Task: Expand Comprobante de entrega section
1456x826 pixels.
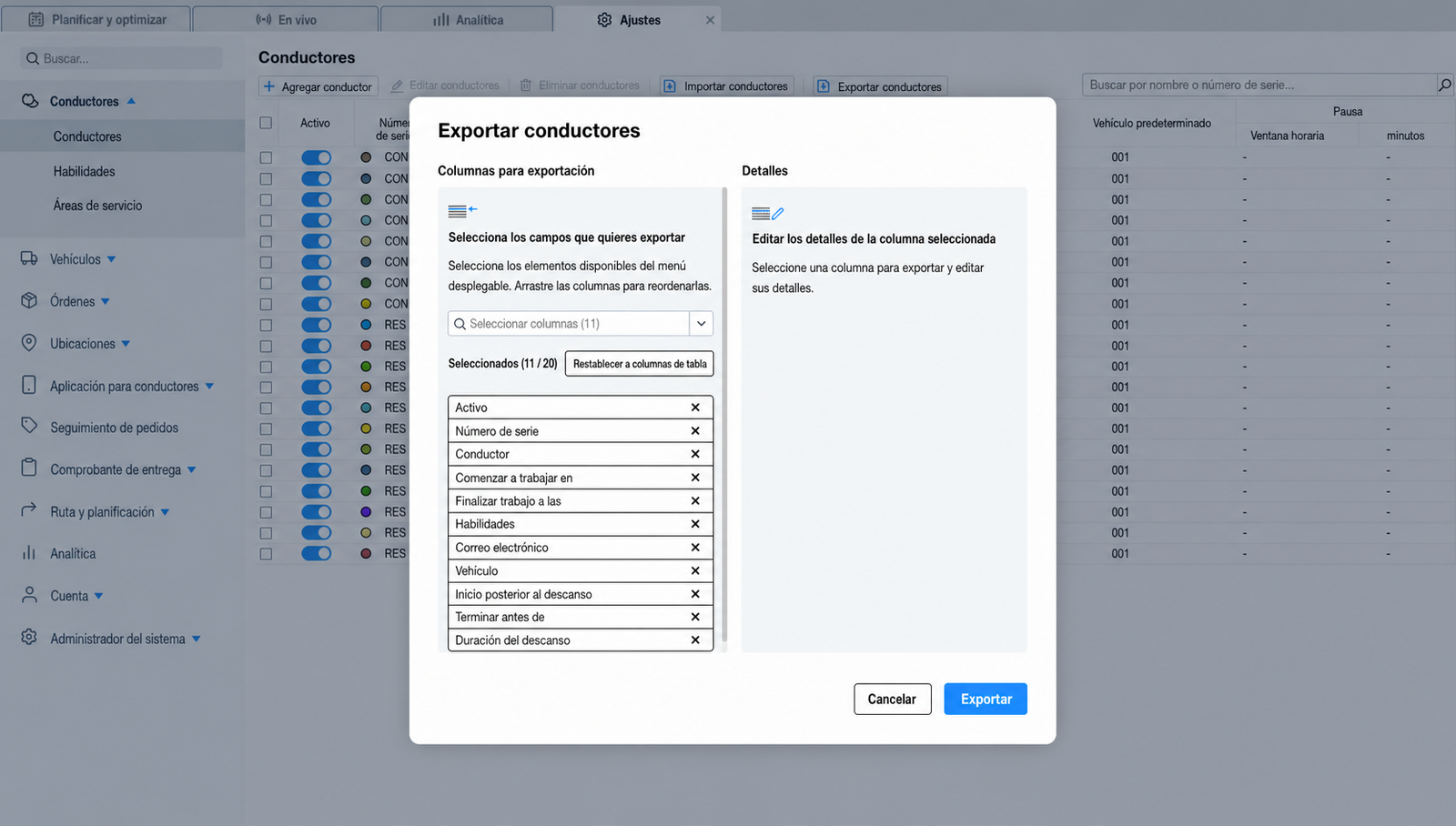Action: point(191,469)
